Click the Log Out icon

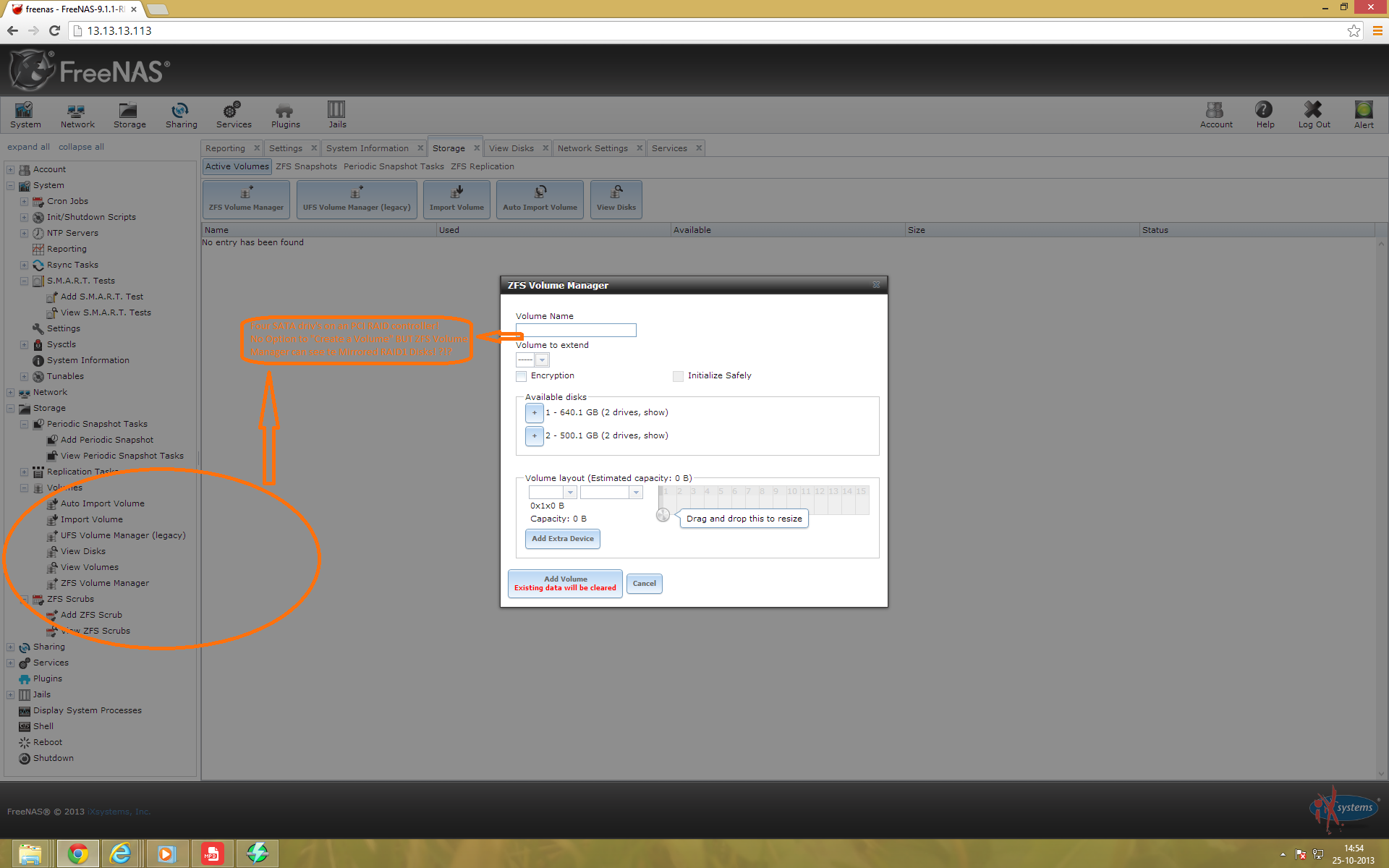coord(1314,115)
